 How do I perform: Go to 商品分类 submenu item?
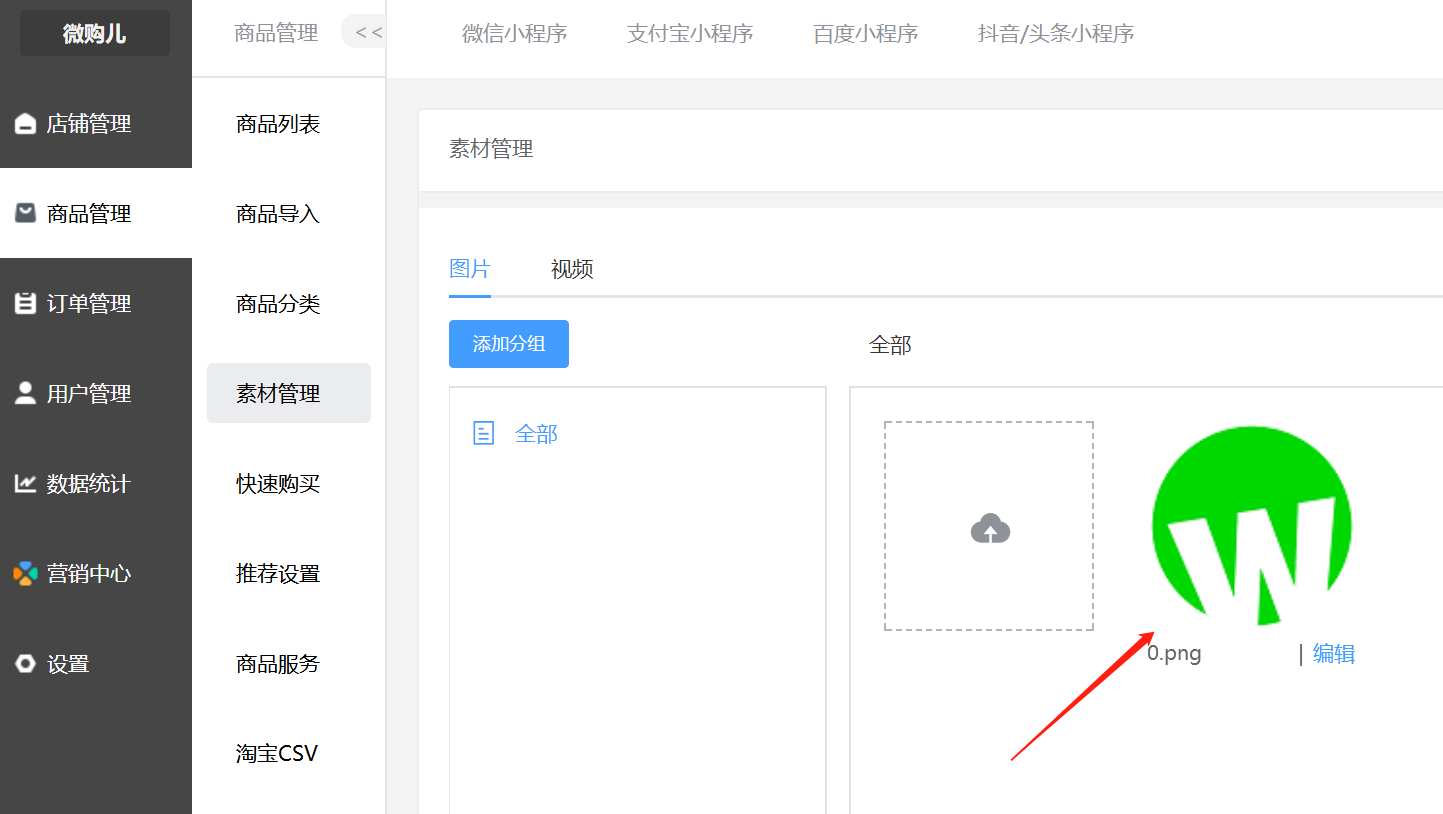coord(278,304)
